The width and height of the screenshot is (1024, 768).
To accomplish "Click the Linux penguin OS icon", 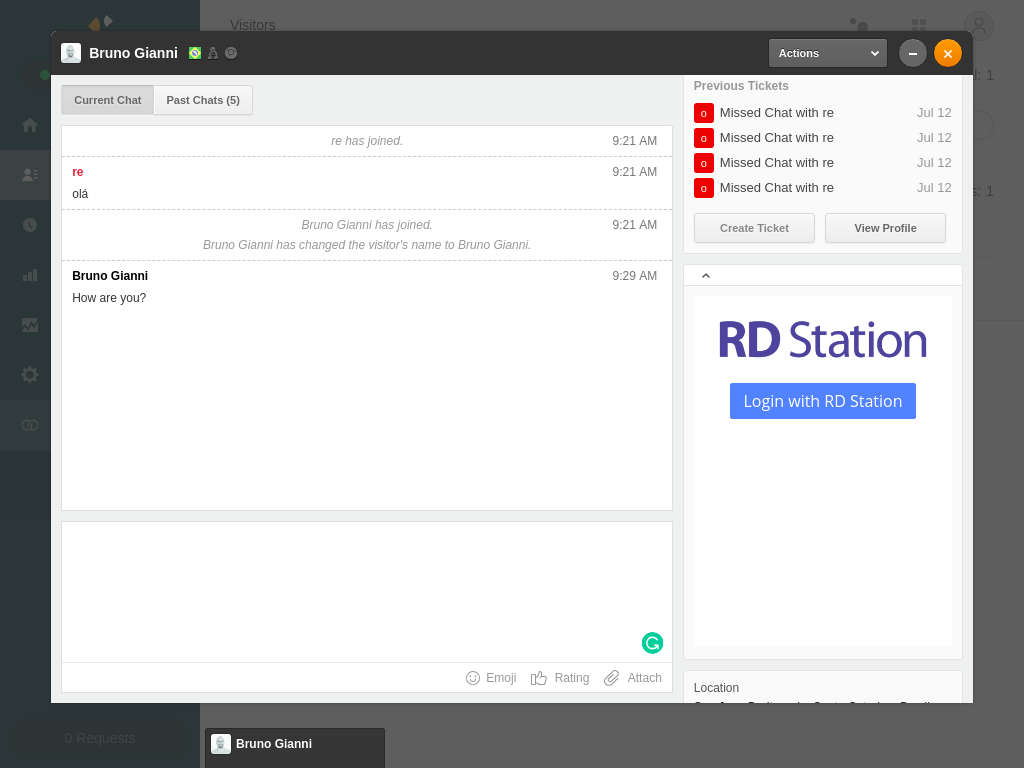I will point(213,53).
